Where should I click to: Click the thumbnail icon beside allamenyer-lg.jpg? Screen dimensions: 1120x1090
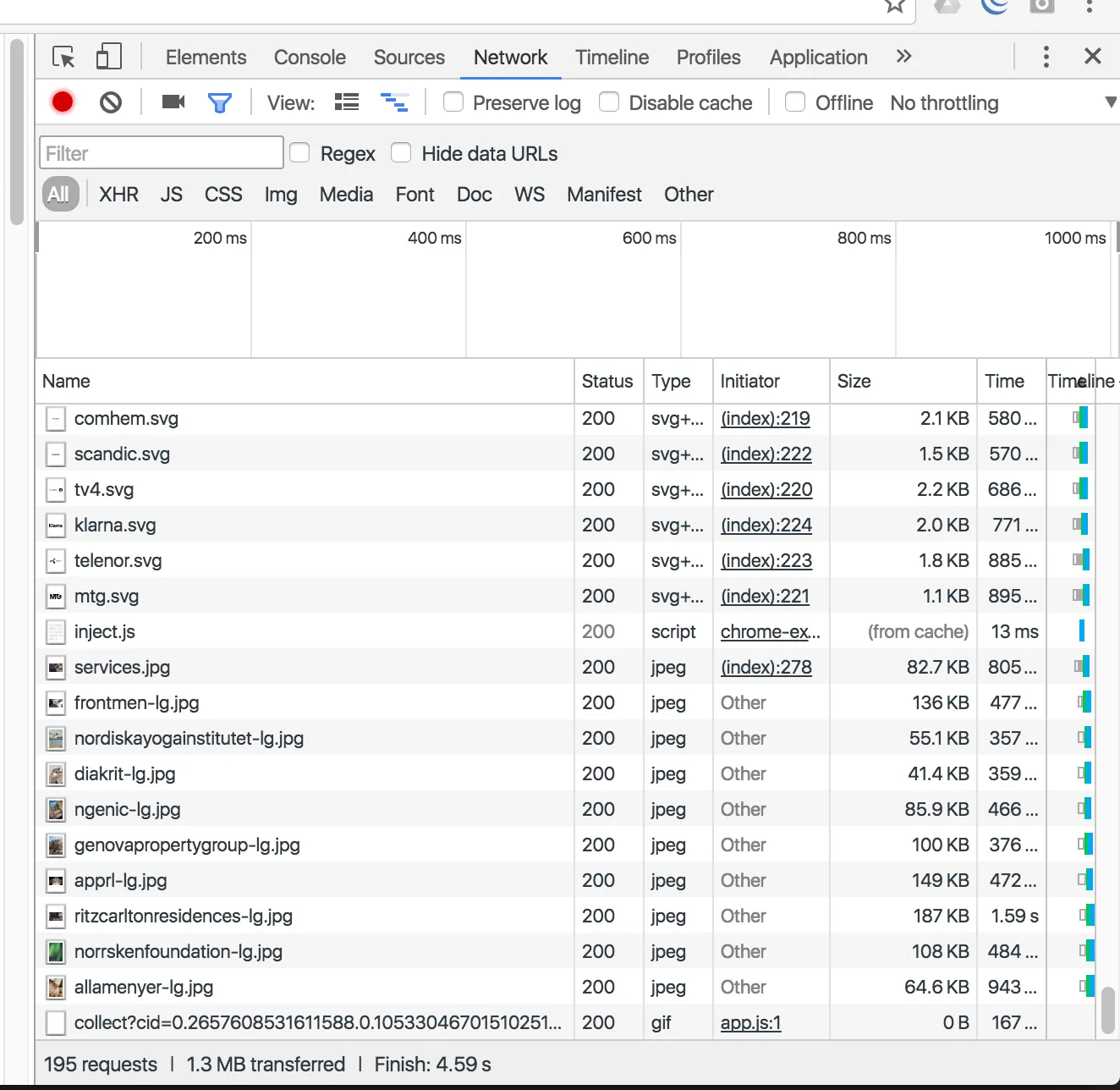click(x=56, y=987)
